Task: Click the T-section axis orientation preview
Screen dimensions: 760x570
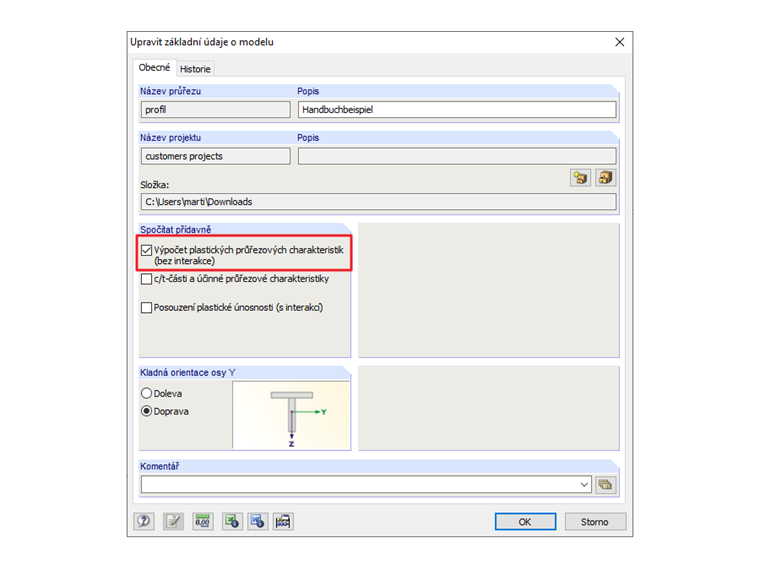Action: [x=291, y=416]
